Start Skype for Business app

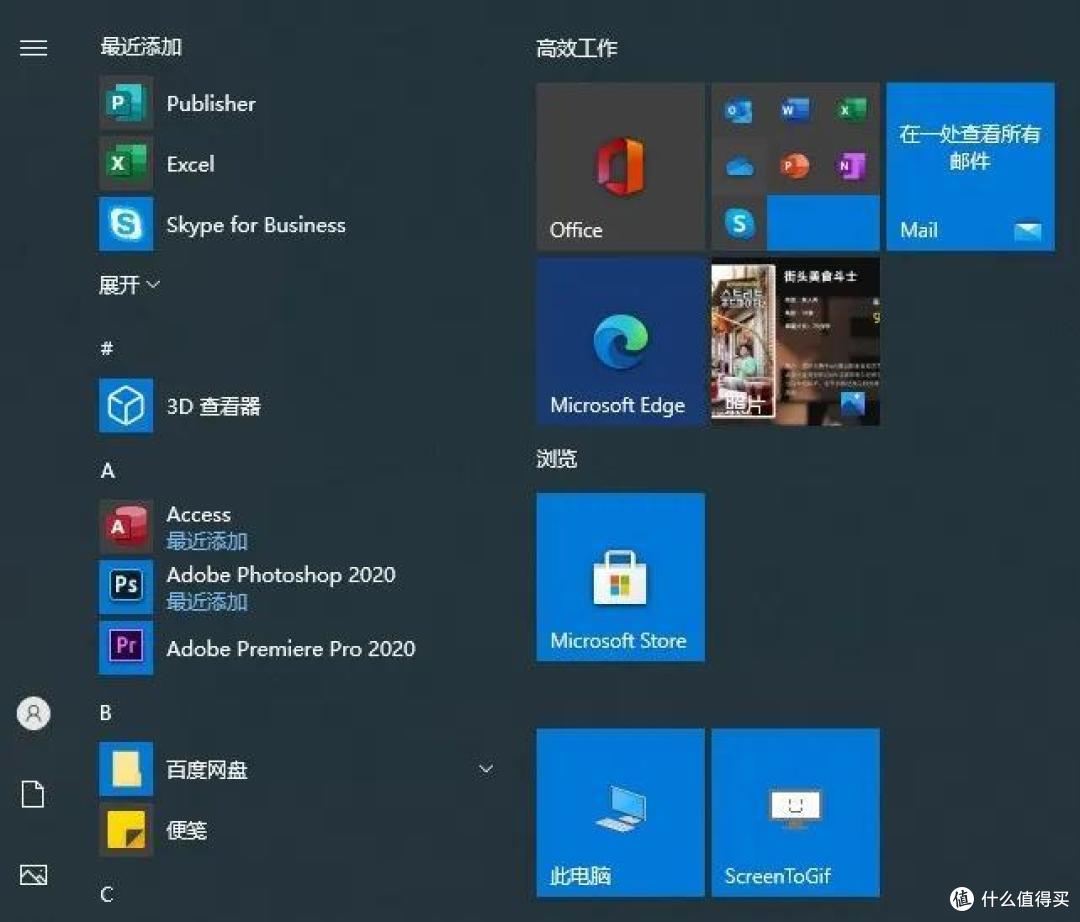296,224
